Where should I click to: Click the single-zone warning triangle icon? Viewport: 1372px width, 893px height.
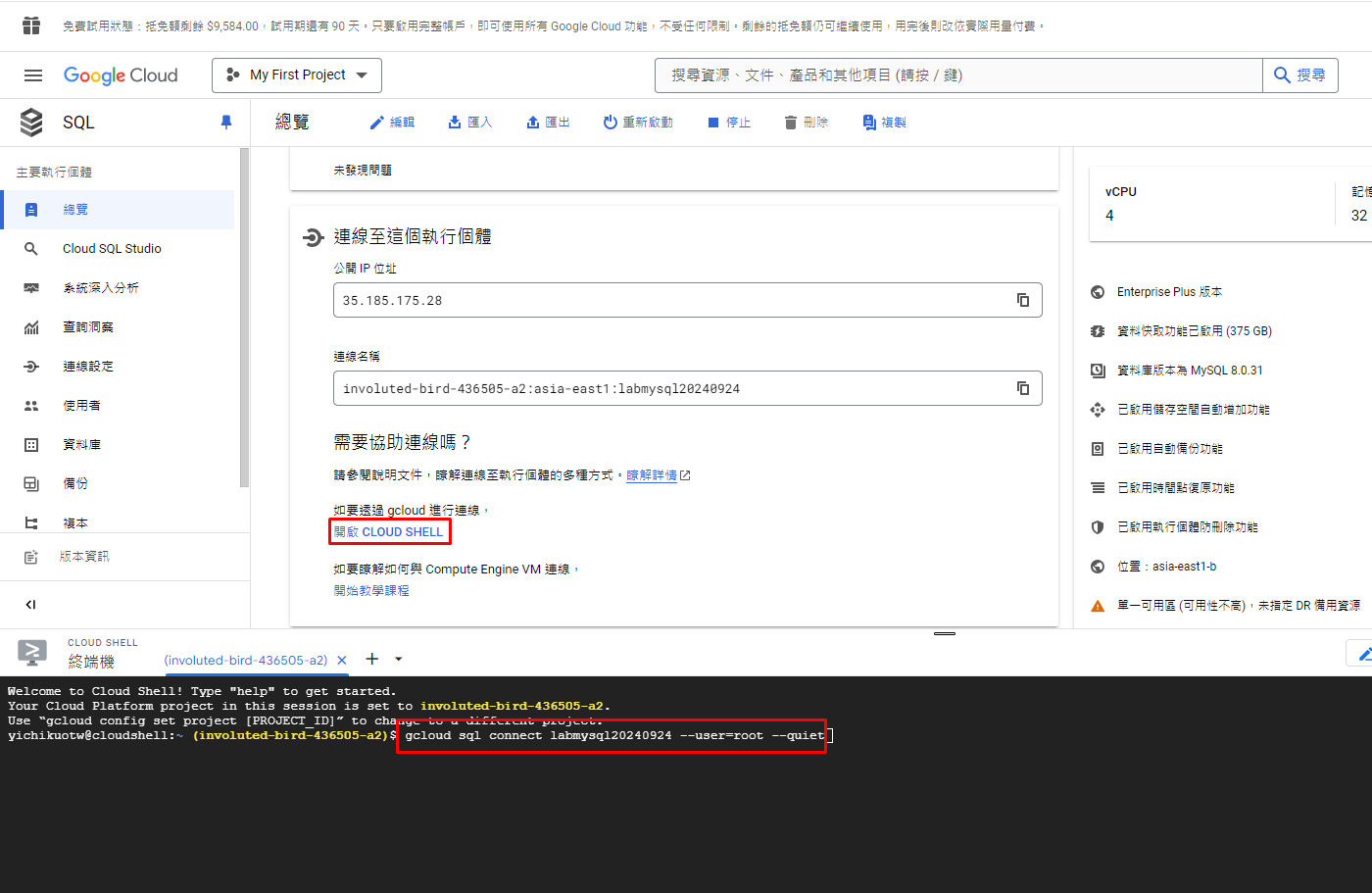click(x=1098, y=606)
